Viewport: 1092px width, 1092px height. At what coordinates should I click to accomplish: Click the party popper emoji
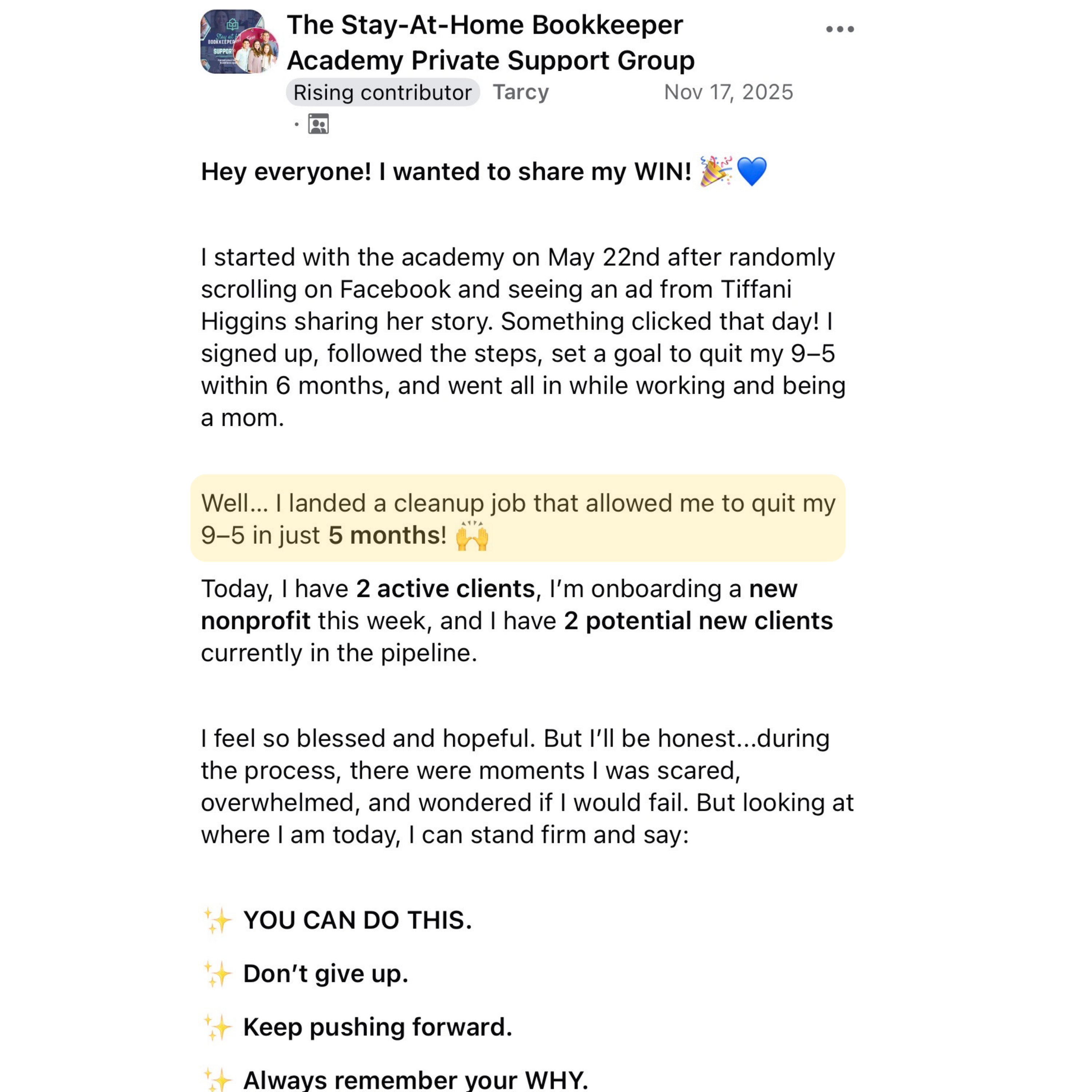pyautogui.click(x=716, y=171)
